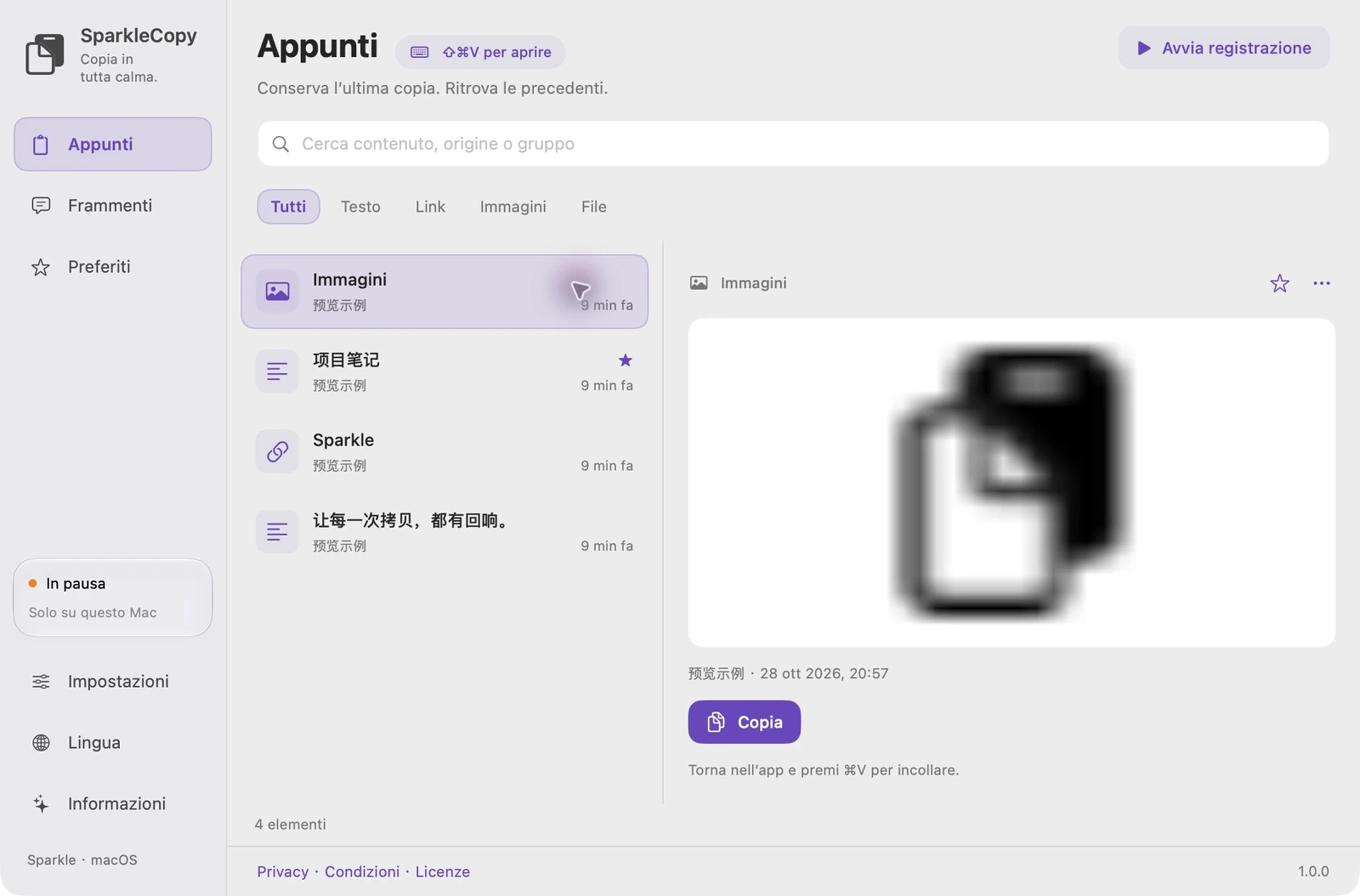Image resolution: width=1360 pixels, height=896 pixels.
Task: Switch to the Testo filter tab
Action: (360, 207)
